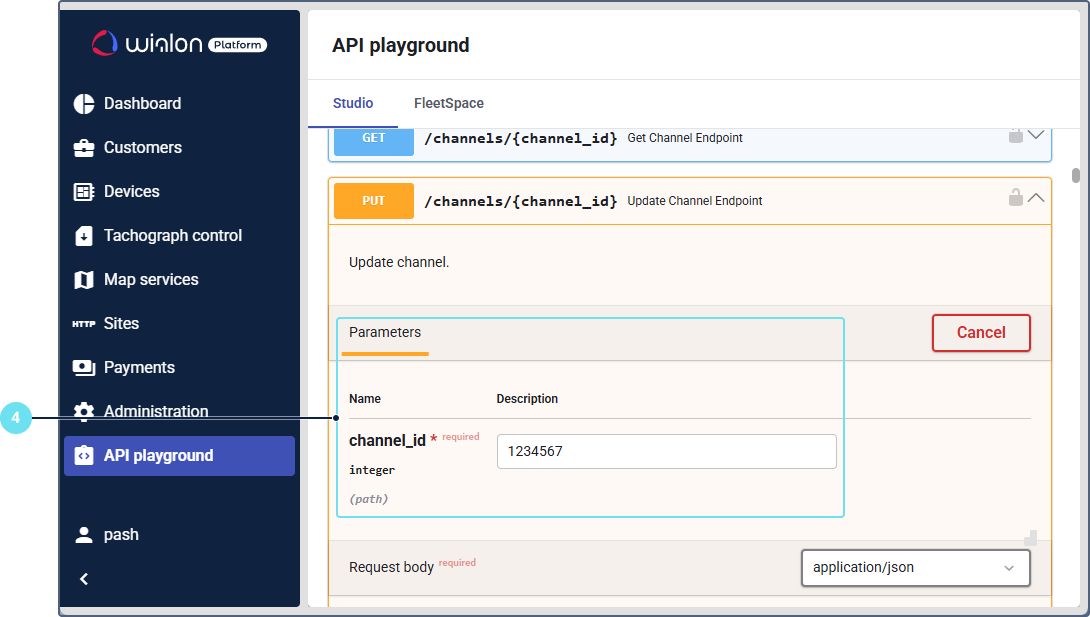
Task: Click the Sites HTTP icon
Action: point(84,324)
